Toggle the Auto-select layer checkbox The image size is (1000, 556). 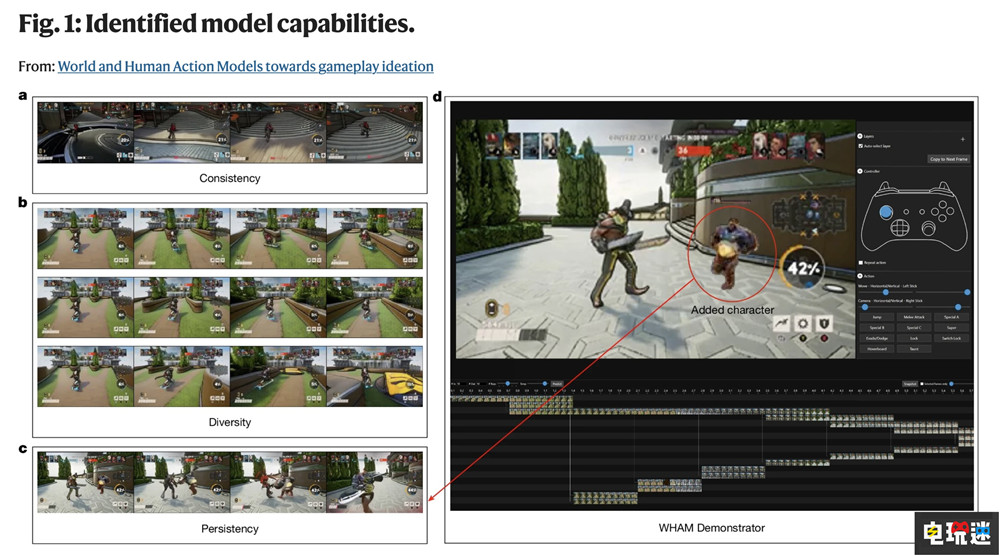tap(862, 146)
